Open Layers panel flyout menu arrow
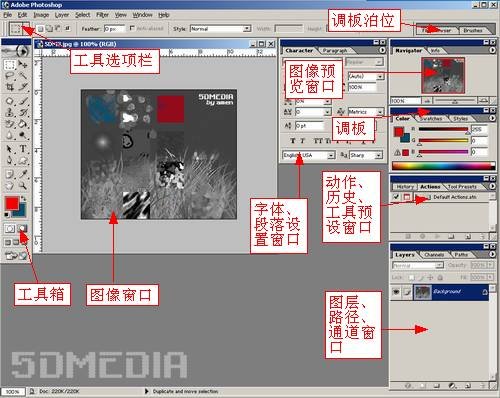This screenshot has height=398, width=500. pos(492,254)
